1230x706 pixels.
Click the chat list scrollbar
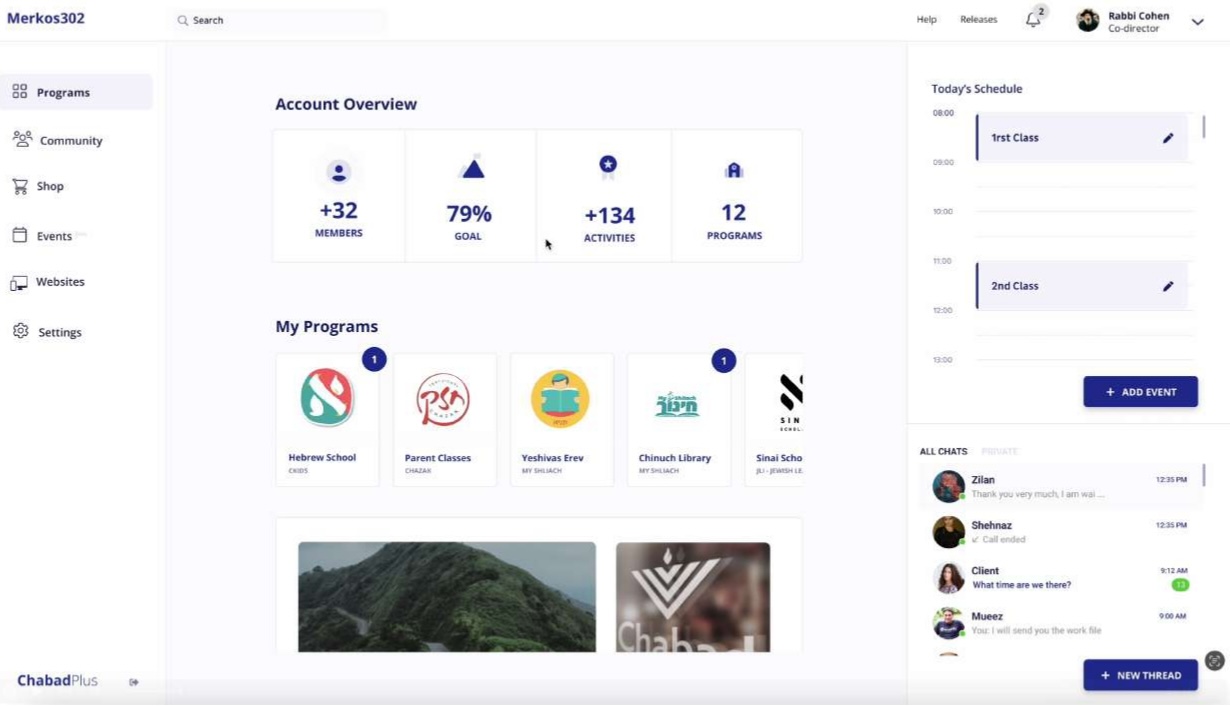tap(1203, 476)
